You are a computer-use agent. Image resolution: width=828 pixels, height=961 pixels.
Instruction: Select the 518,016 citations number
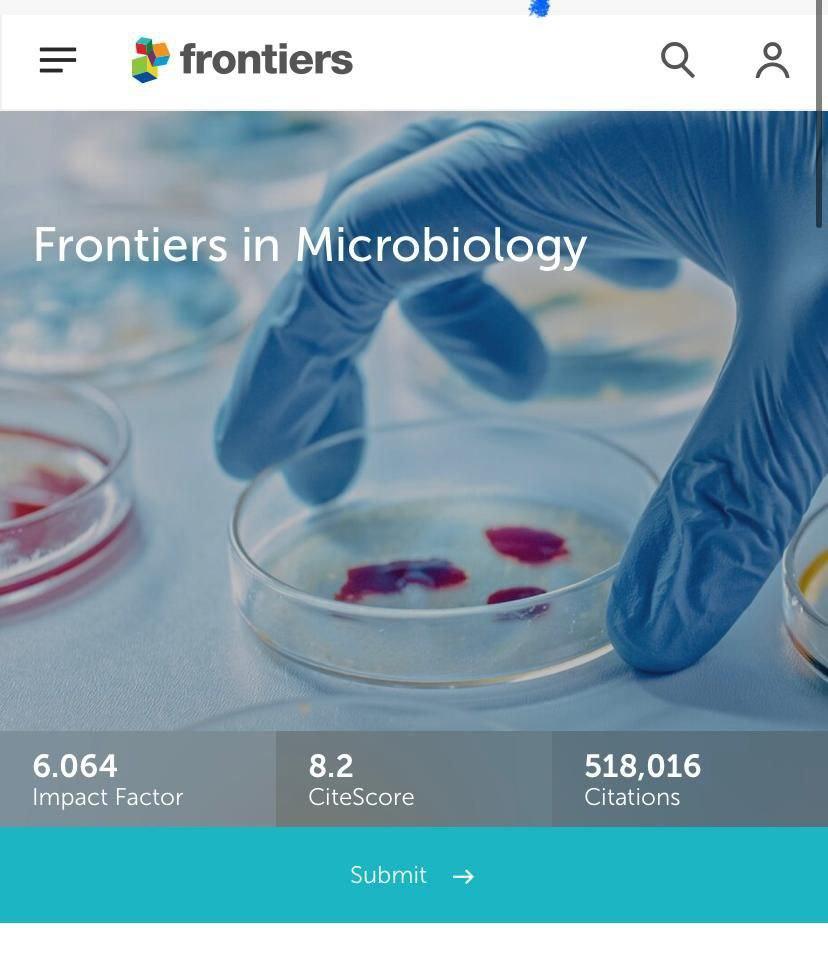click(642, 766)
